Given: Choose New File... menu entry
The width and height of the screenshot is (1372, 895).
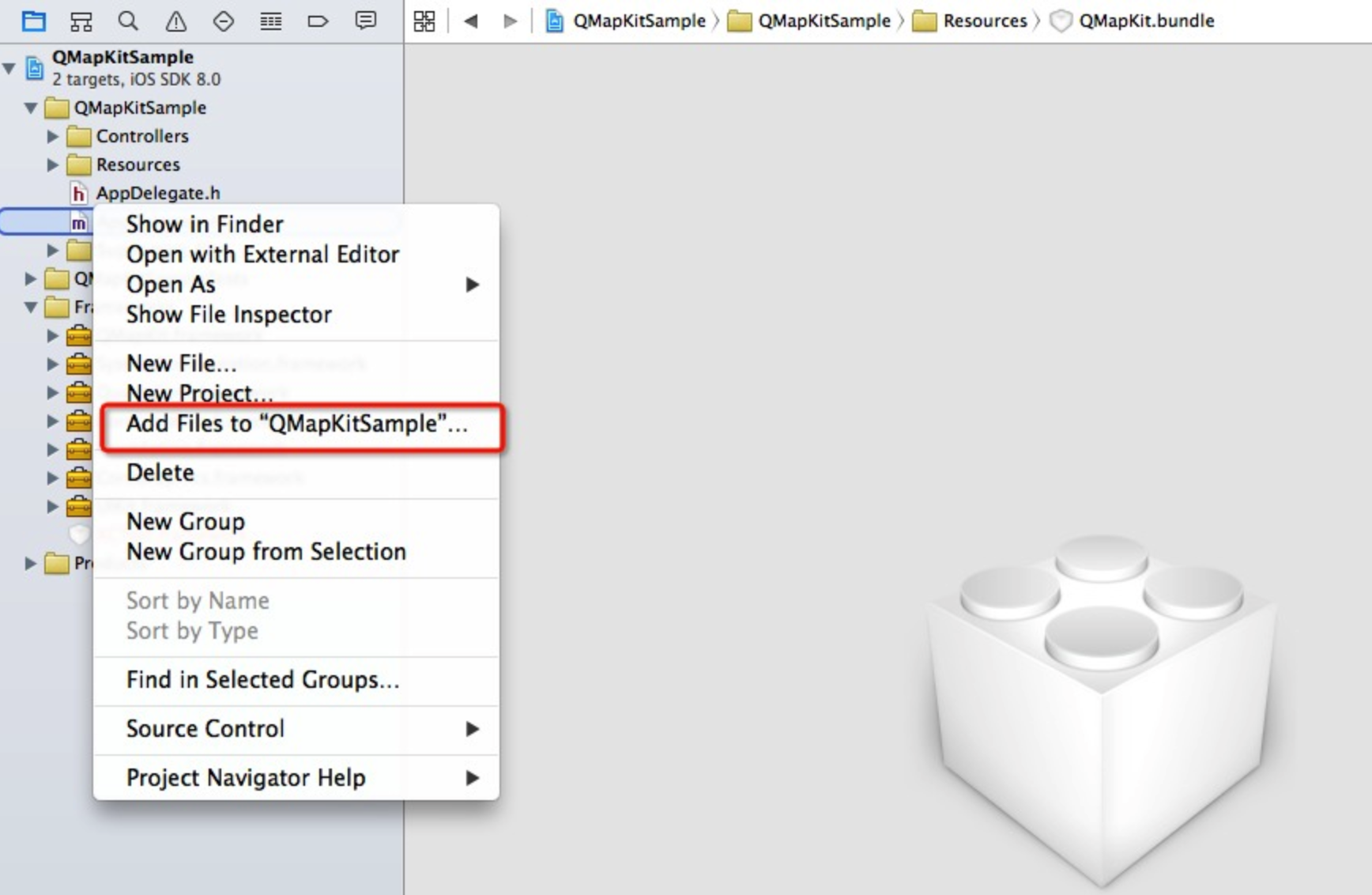Looking at the screenshot, I should [x=296, y=364].
